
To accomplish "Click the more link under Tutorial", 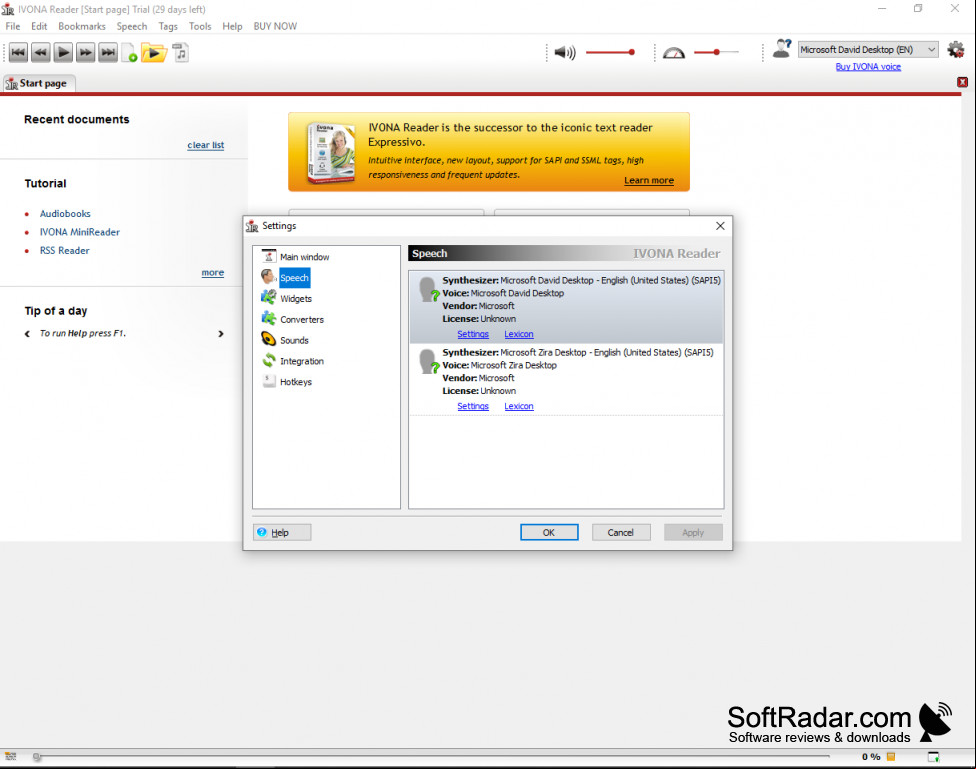I will coord(212,273).
